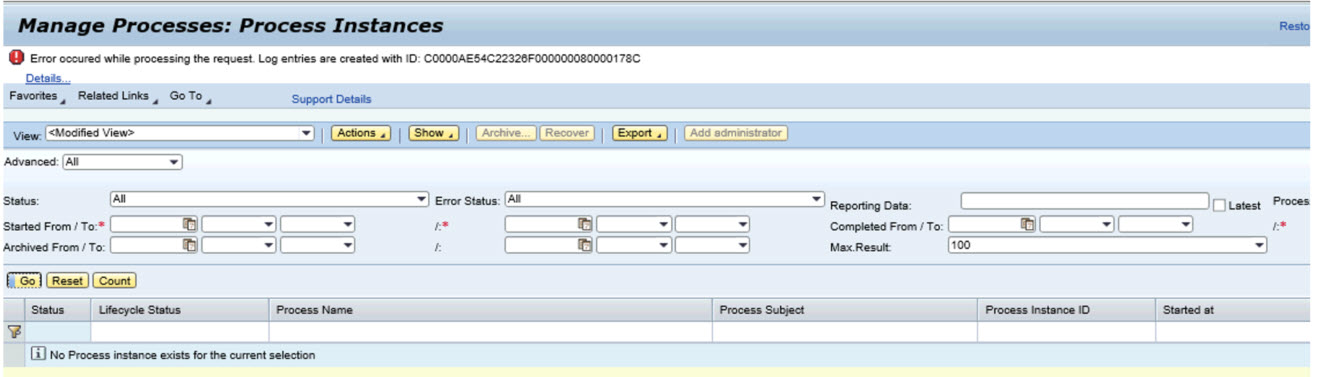
Task: Click the Completed From date input field
Action: (984, 224)
